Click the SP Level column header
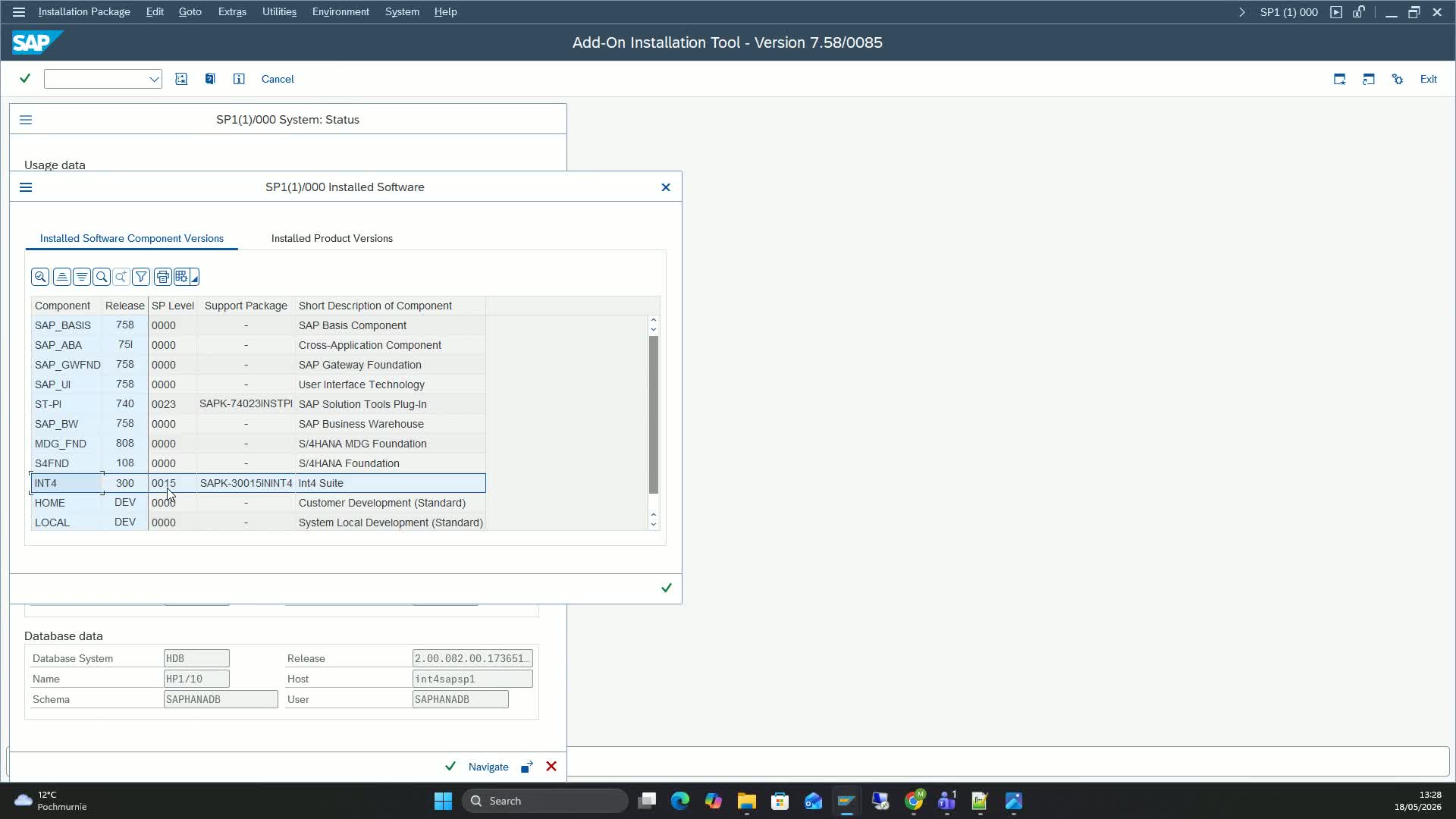This screenshot has height=819, width=1456. [172, 306]
